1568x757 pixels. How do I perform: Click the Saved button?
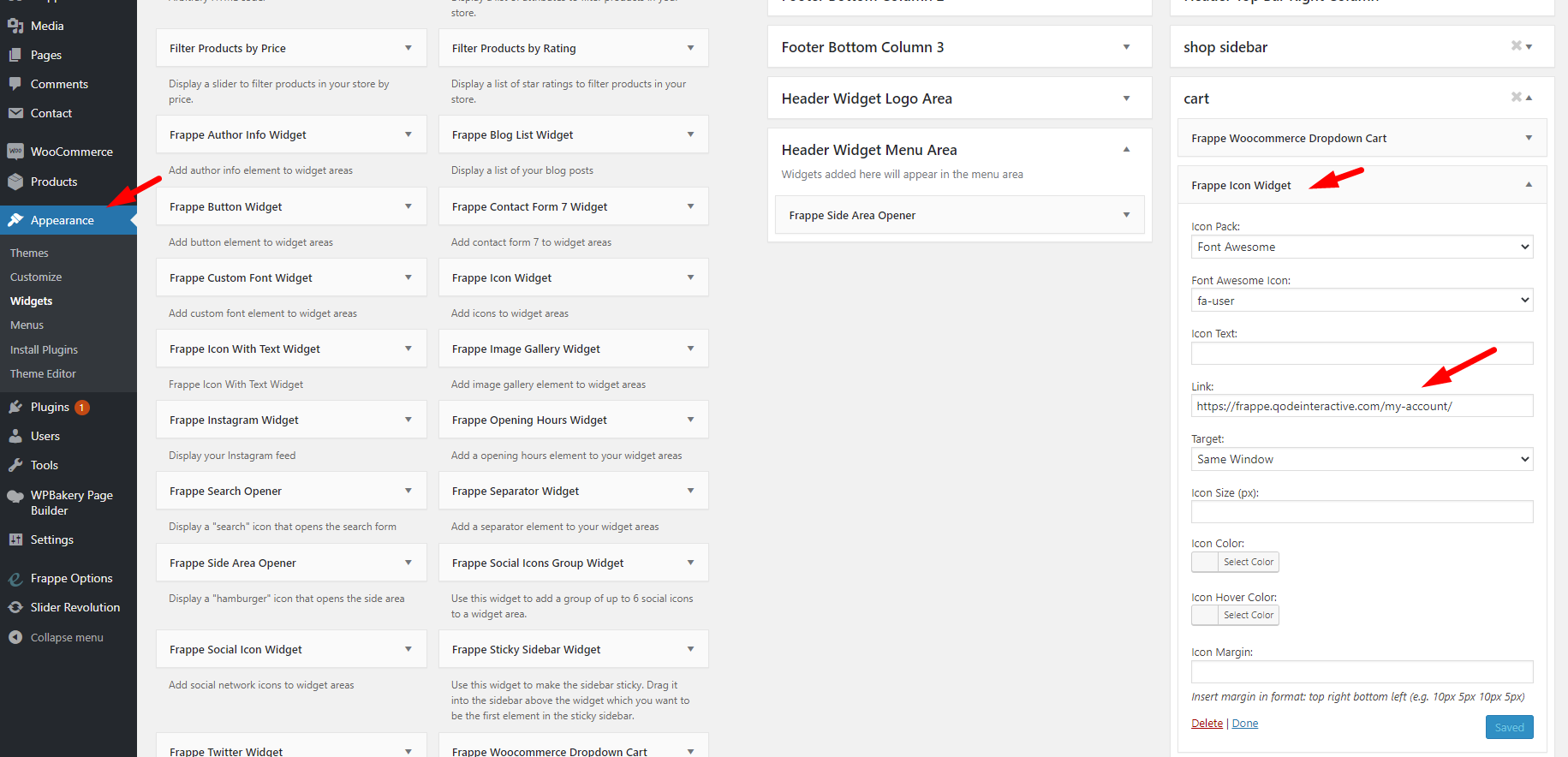click(x=1509, y=727)
